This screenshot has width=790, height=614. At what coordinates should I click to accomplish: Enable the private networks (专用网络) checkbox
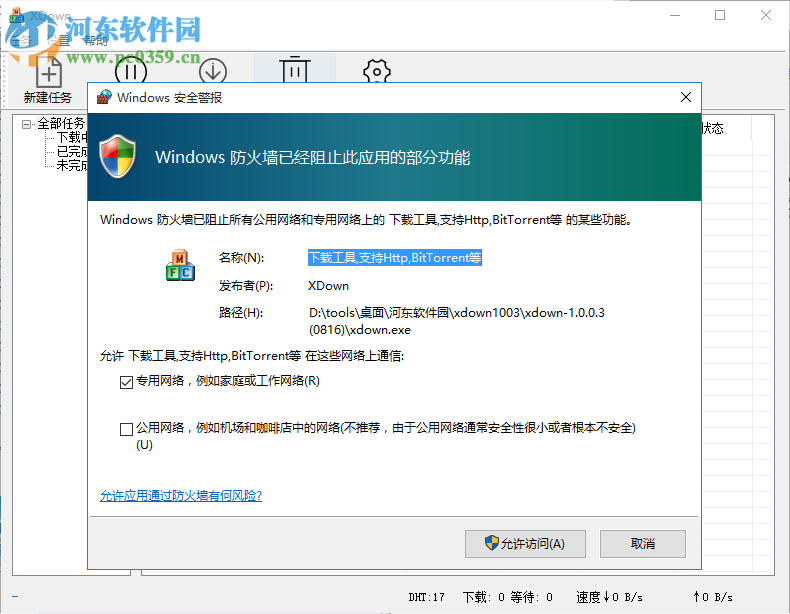[126, 382]
